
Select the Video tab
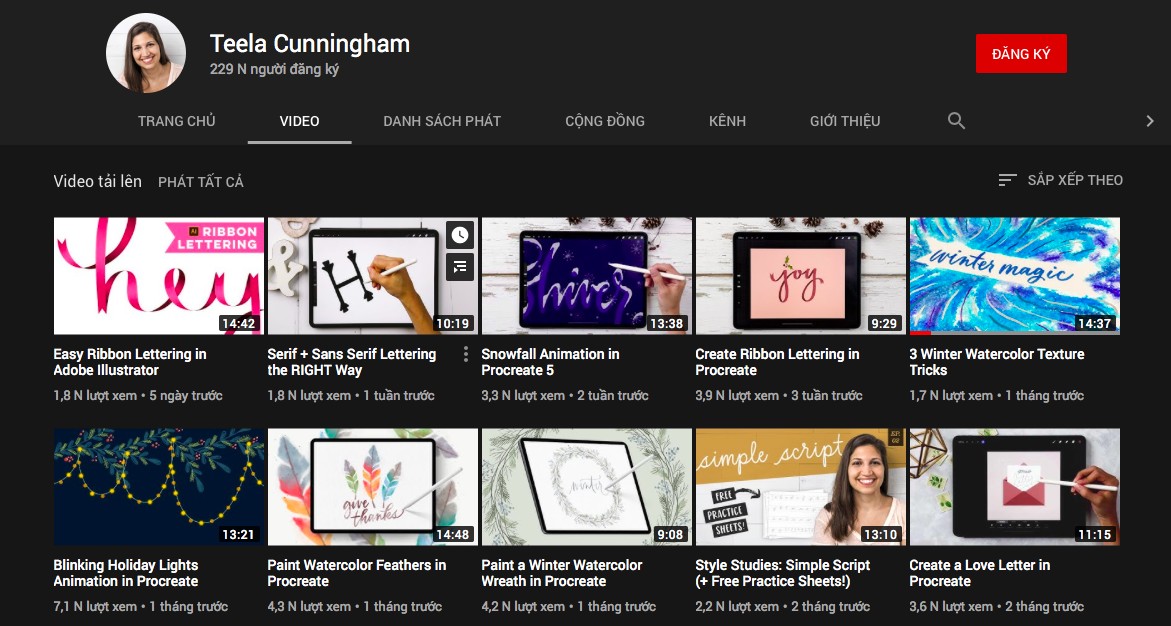[299, 121]
